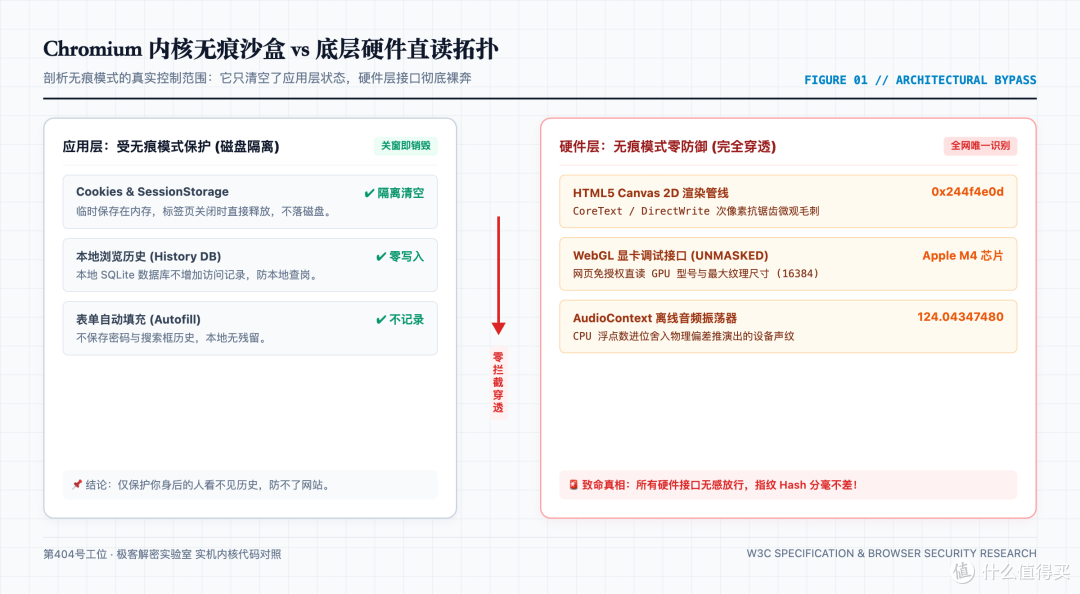Click the CPU 浮点数进位舍入 description line

[683, 336]
